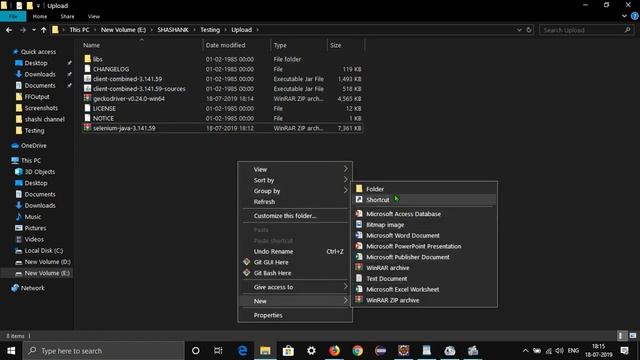
Task: Choose Microsoft Access Database in the New submenu
Action: click(424, 214)
